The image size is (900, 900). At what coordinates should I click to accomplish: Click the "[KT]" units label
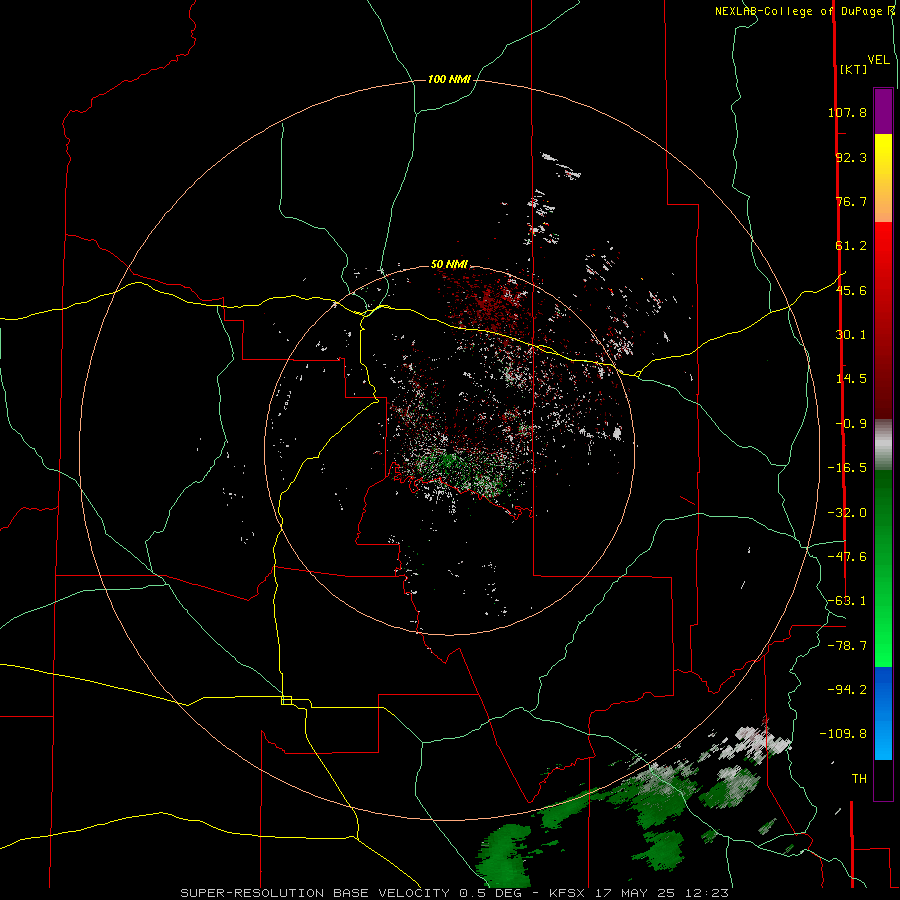coord(854,69)
